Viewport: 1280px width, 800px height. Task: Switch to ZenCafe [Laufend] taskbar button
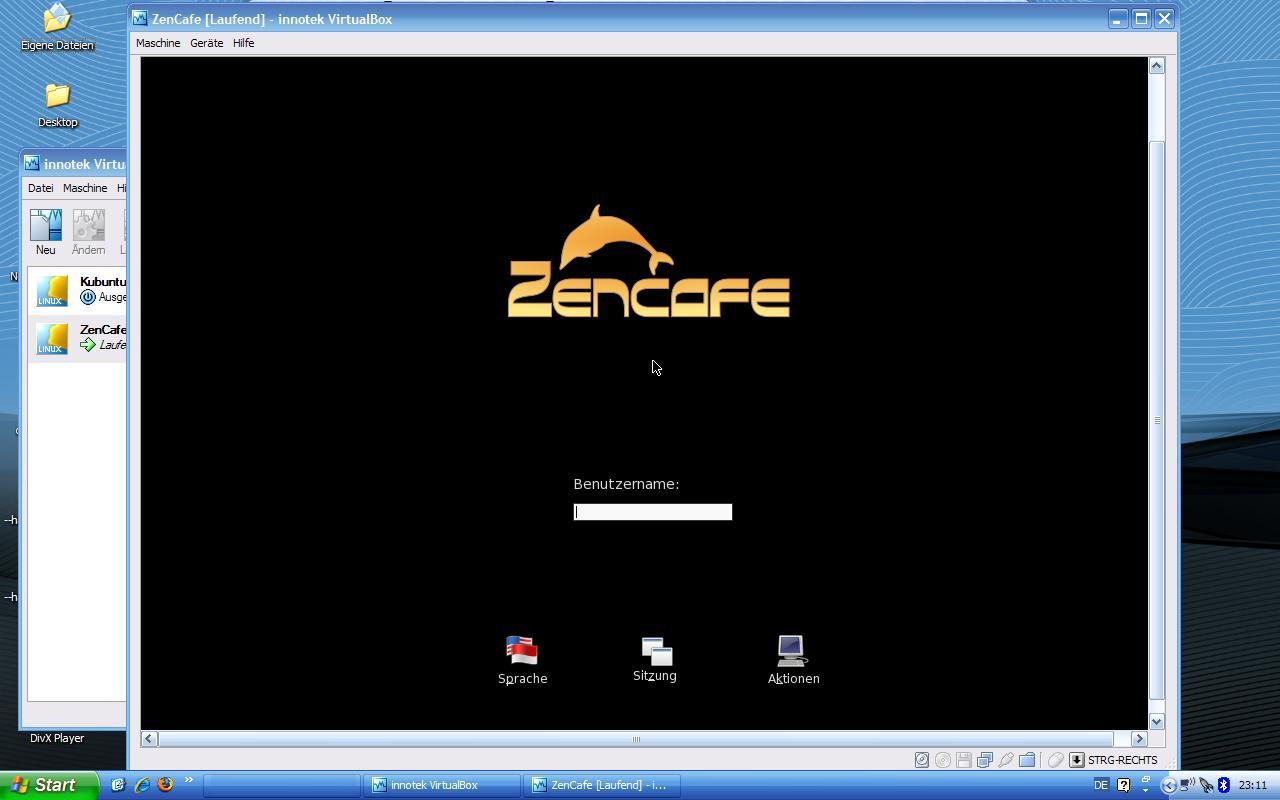[x=603, y=785]
